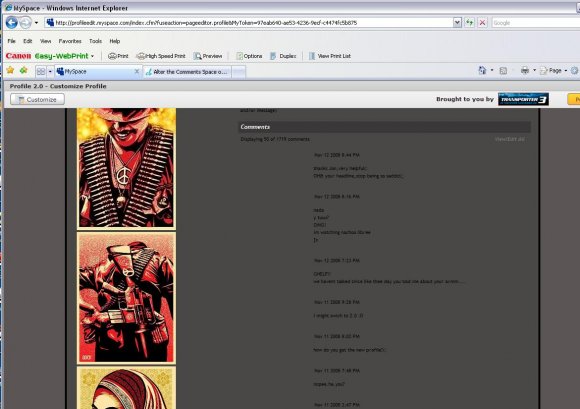Open Canon Easy-WebPrint Options
The image size is (580, 409).
pyautogui.click(x=249, y=56)
